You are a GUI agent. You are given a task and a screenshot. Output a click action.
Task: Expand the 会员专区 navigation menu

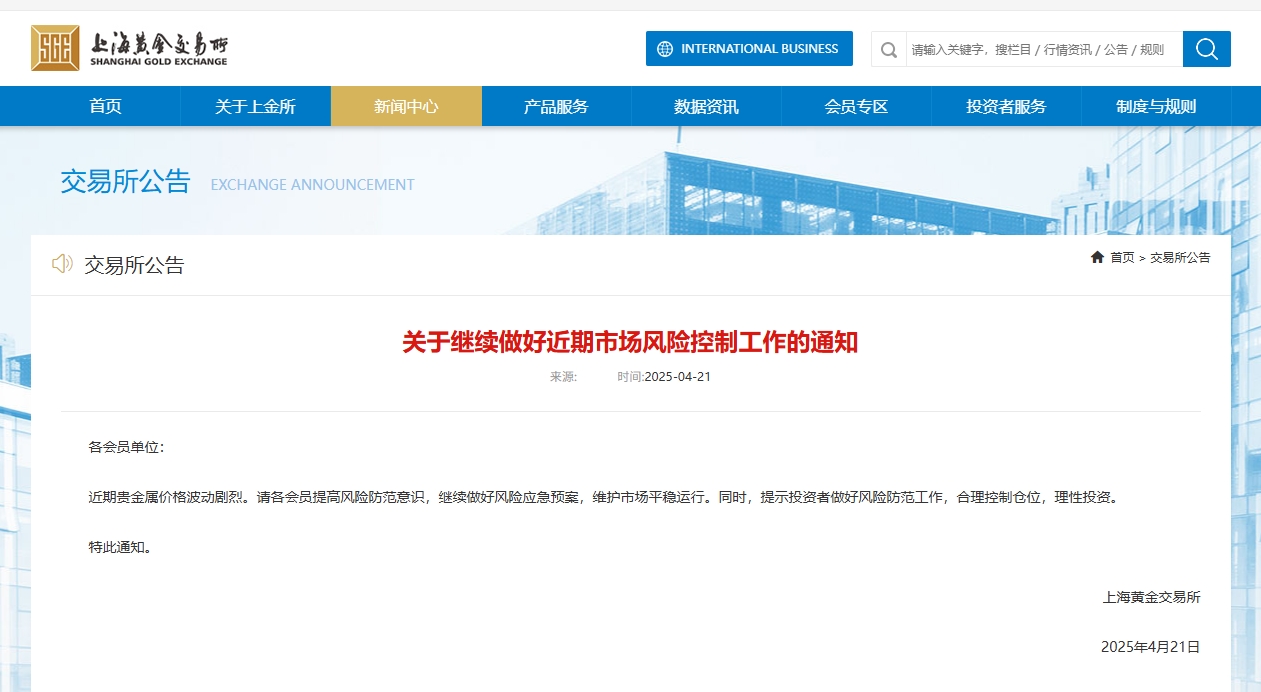(x=856, y=106)
